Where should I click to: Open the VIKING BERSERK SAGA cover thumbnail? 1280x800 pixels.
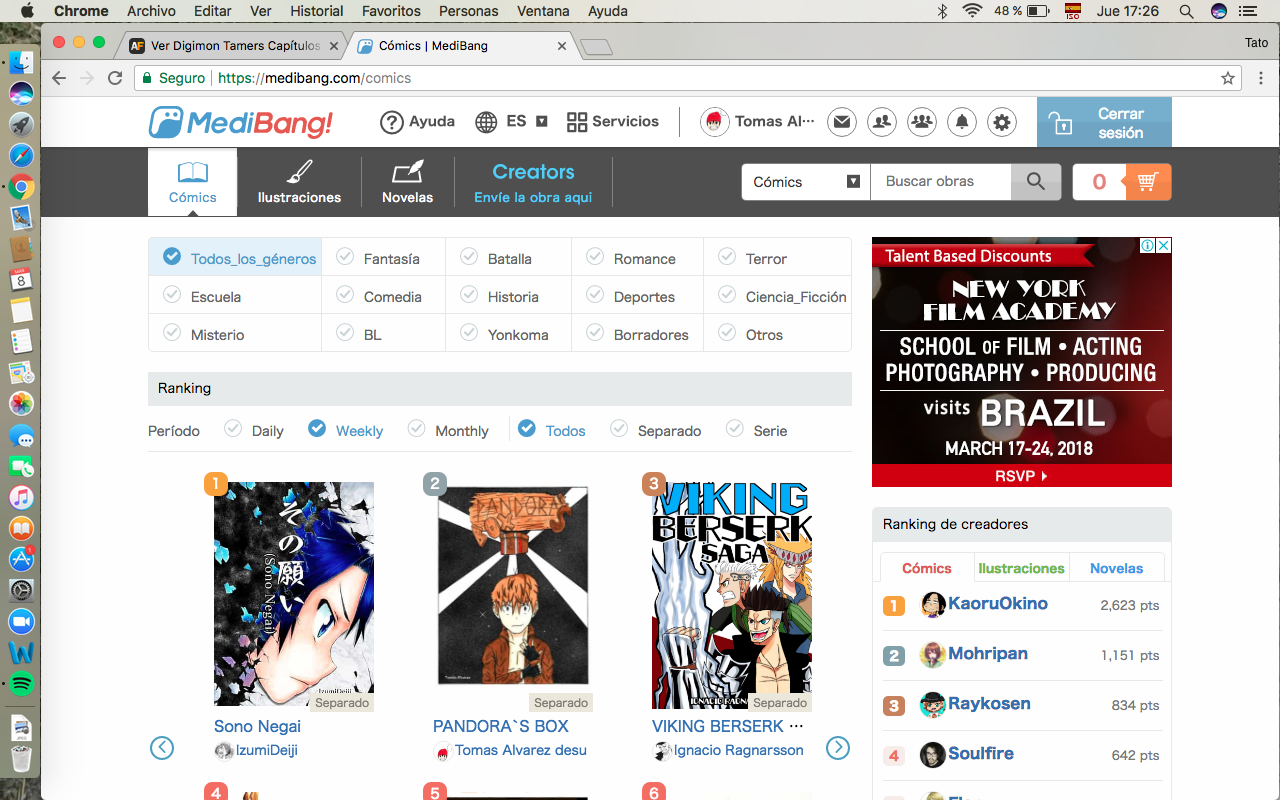click(732, 595)
